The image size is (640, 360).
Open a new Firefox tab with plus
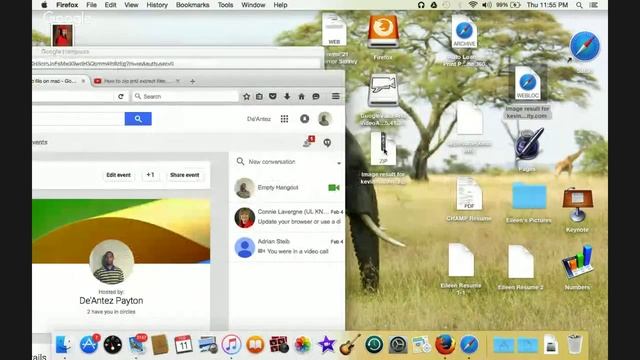click(x=192, y=81)
